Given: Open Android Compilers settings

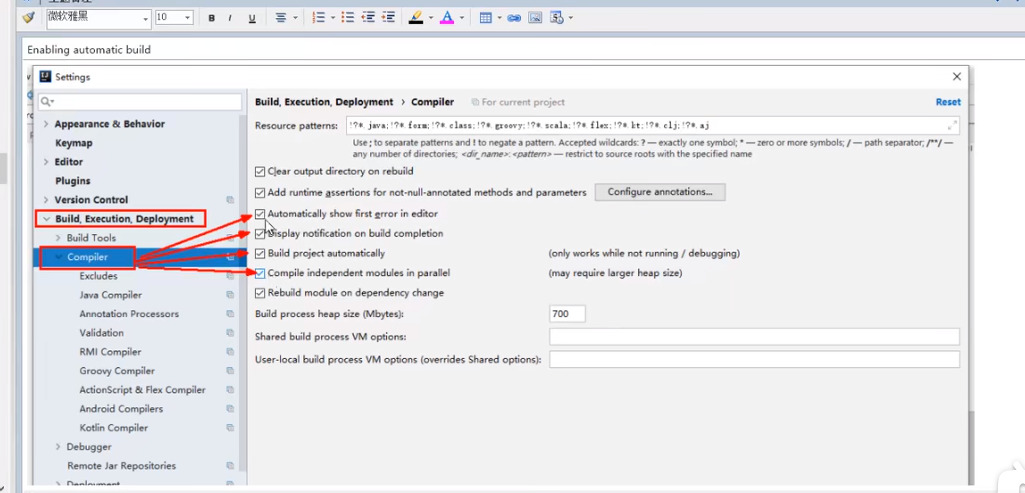Looking at the screenshot, I should (121, 409).
